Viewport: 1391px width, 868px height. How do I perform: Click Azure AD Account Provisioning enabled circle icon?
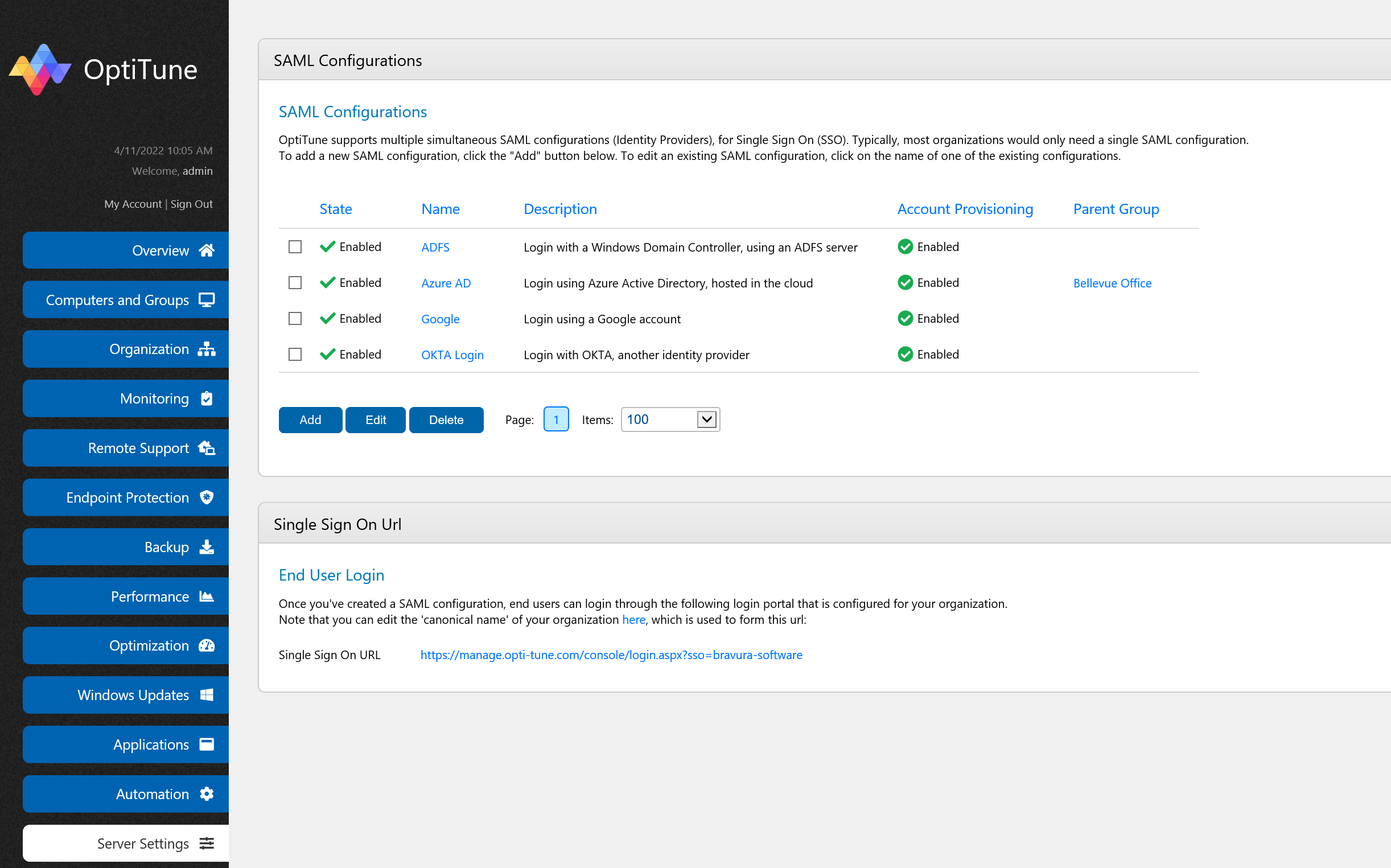[906, 282]
